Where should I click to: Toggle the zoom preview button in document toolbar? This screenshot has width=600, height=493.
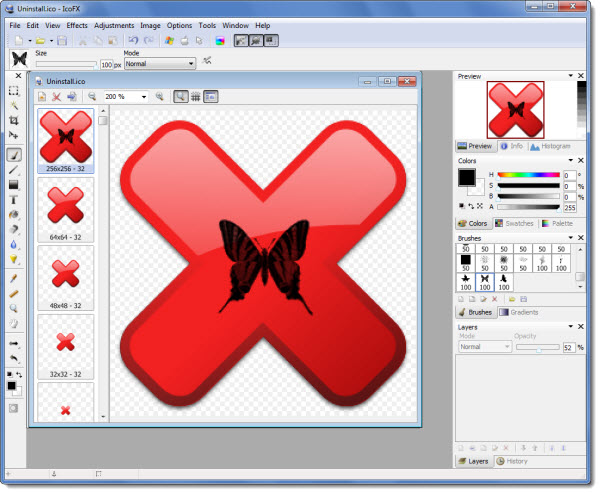coord(180,97)
